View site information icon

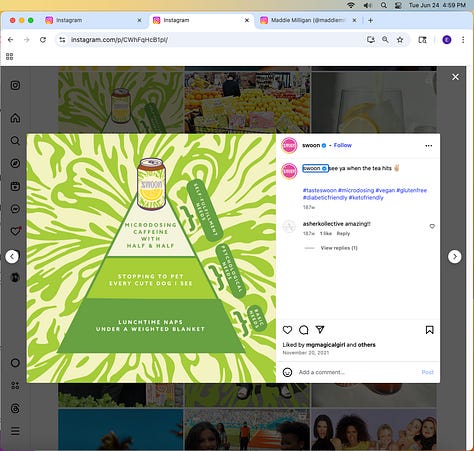pos(62,40)
